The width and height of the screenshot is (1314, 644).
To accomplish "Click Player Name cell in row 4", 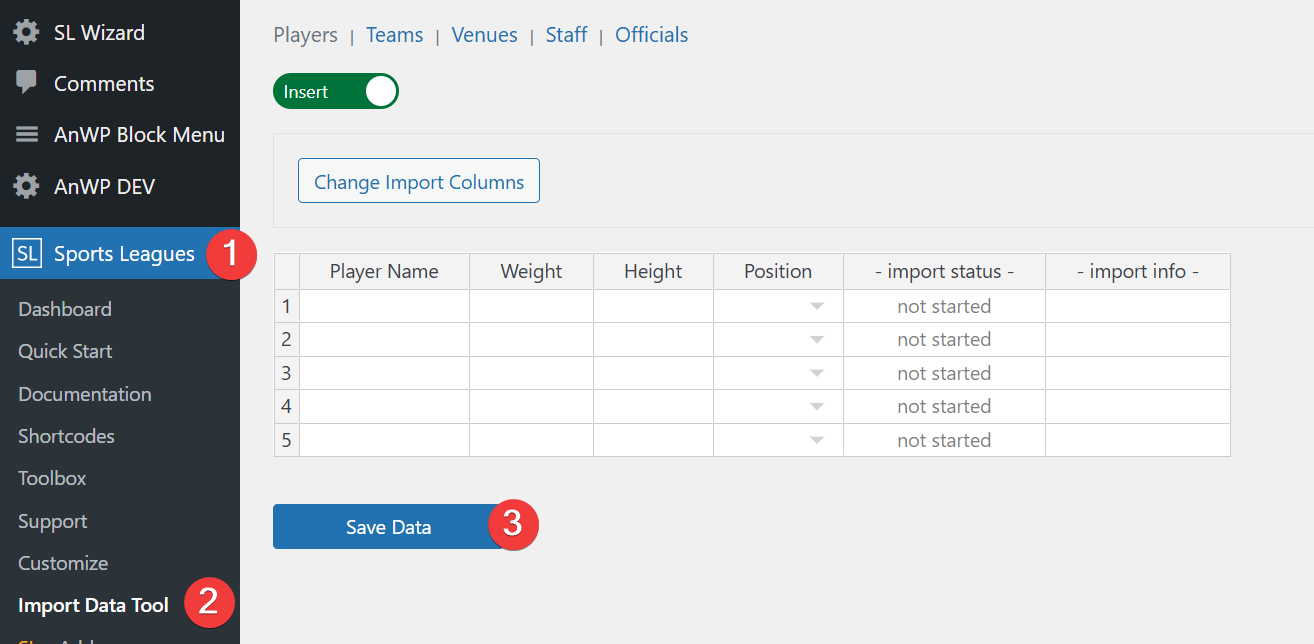I will pyautogui.click(x=385, y=407).
